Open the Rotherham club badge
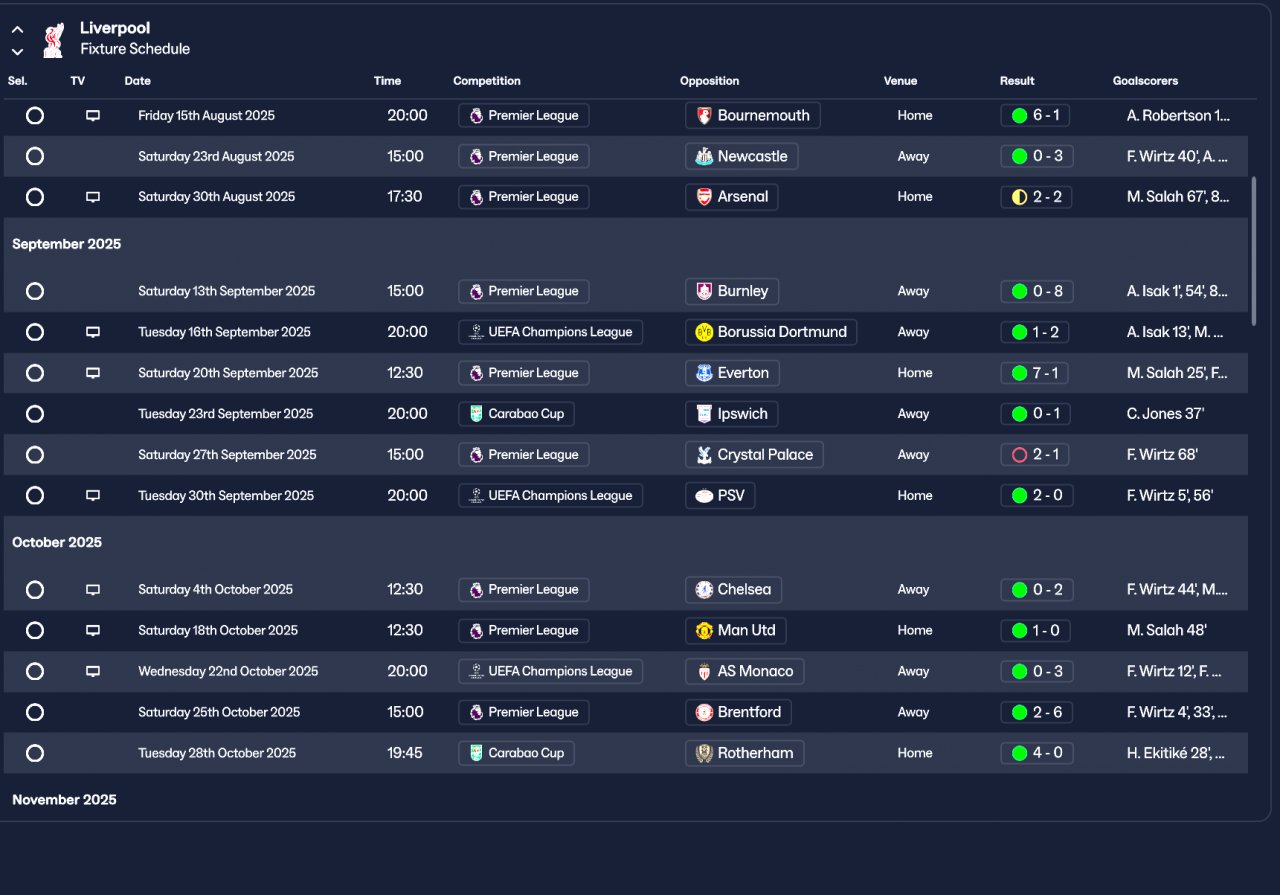This screenshot has width=1280, height=895. (x=704, y=754)
